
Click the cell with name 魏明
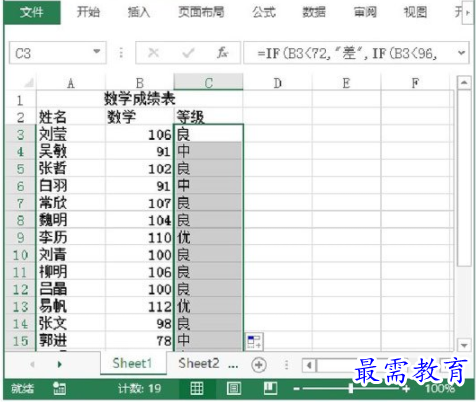pyautogui.click(x=71, y=220)
